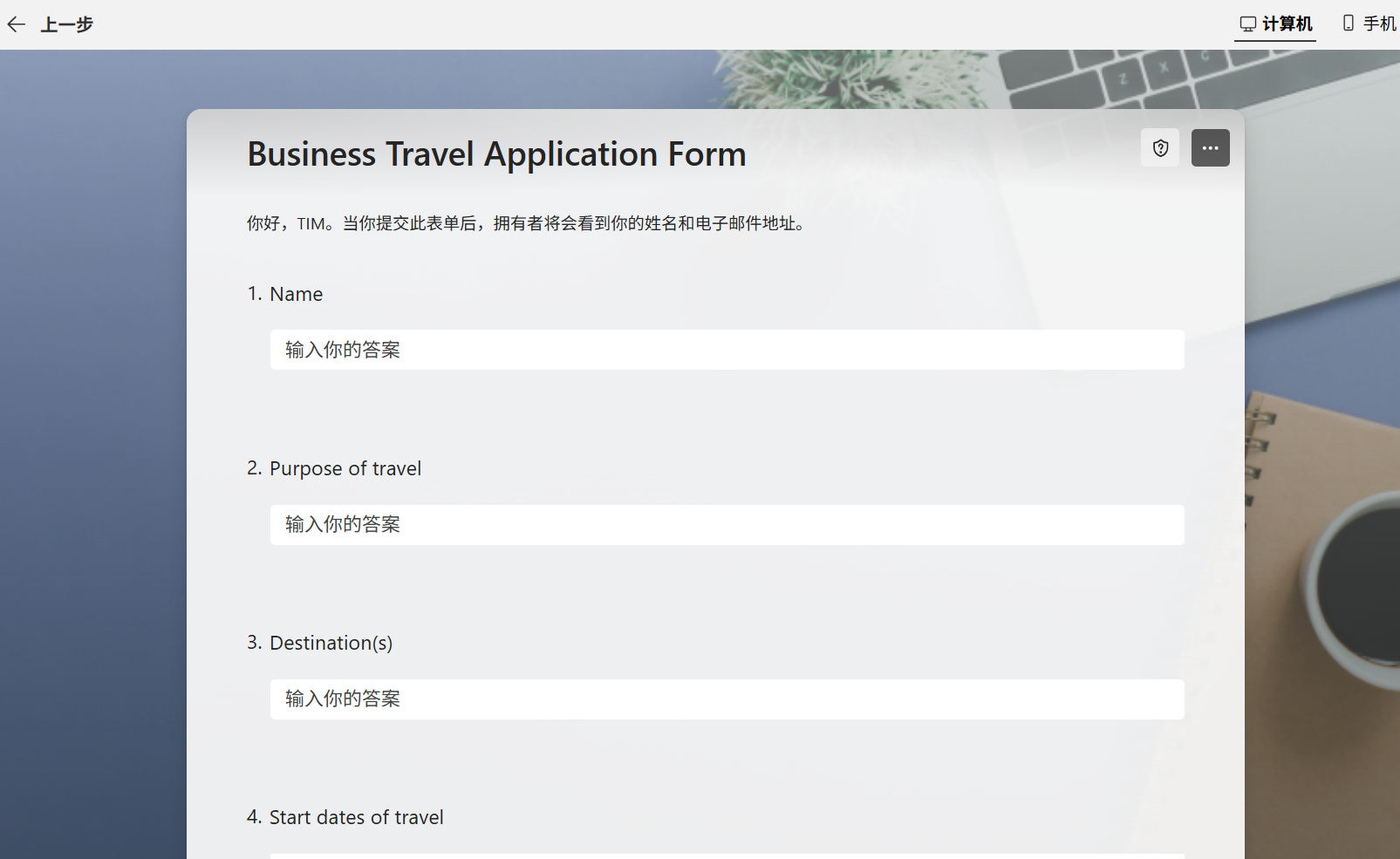Select the Business Travel Application Form title
The image size is (1400, 859).
click(497, 154)
